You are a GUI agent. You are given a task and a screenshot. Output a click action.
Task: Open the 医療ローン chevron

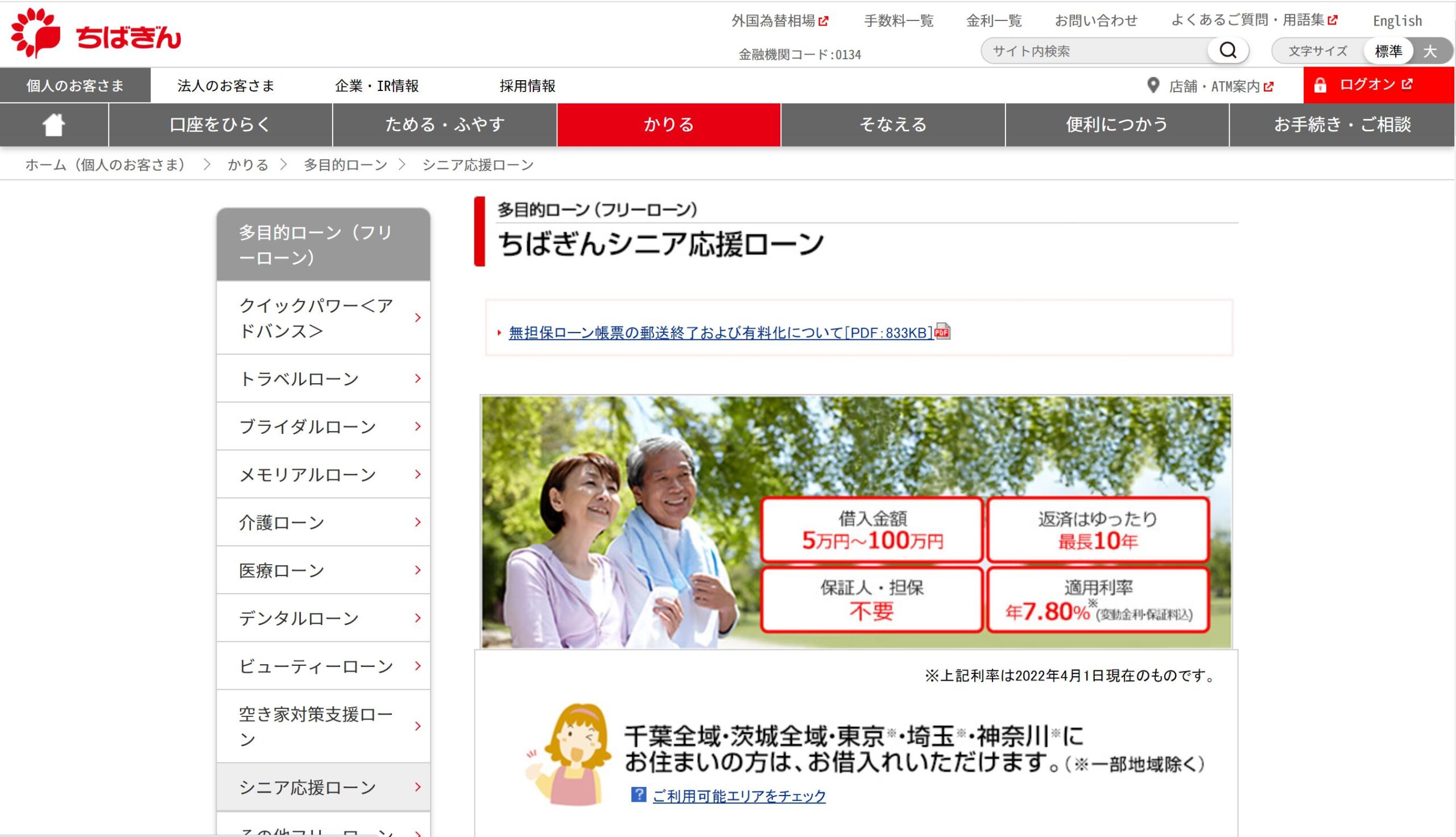[x=418, y=570]
